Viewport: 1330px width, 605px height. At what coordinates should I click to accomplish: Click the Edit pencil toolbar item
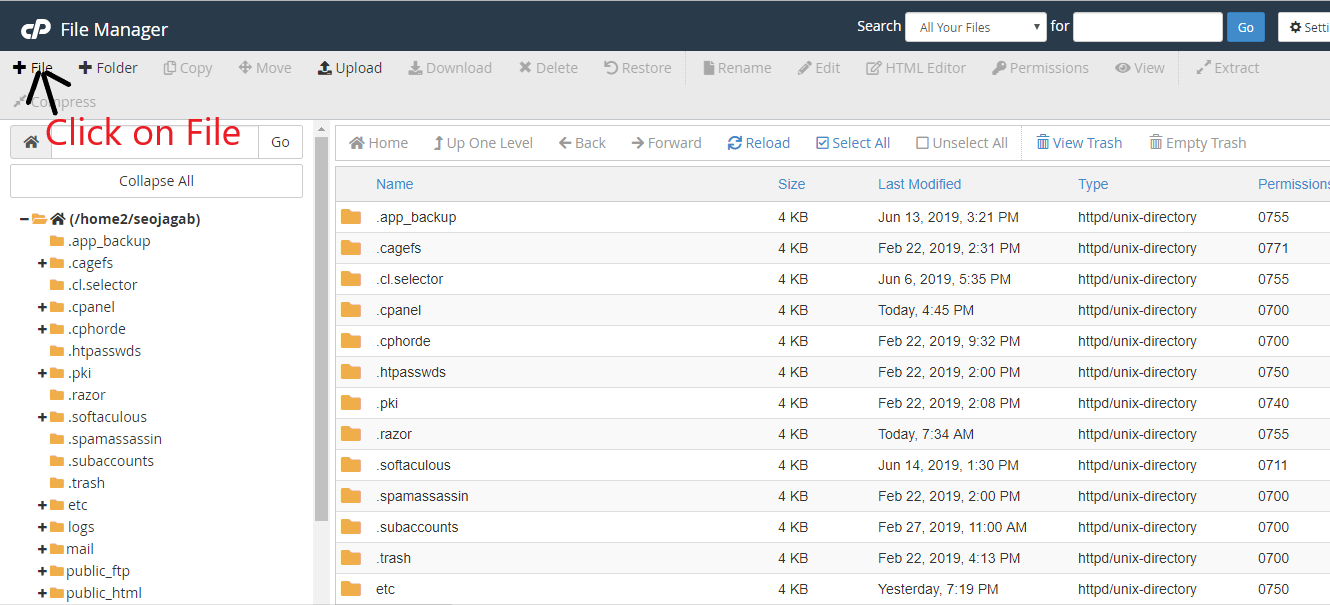[x=819, y=68]
